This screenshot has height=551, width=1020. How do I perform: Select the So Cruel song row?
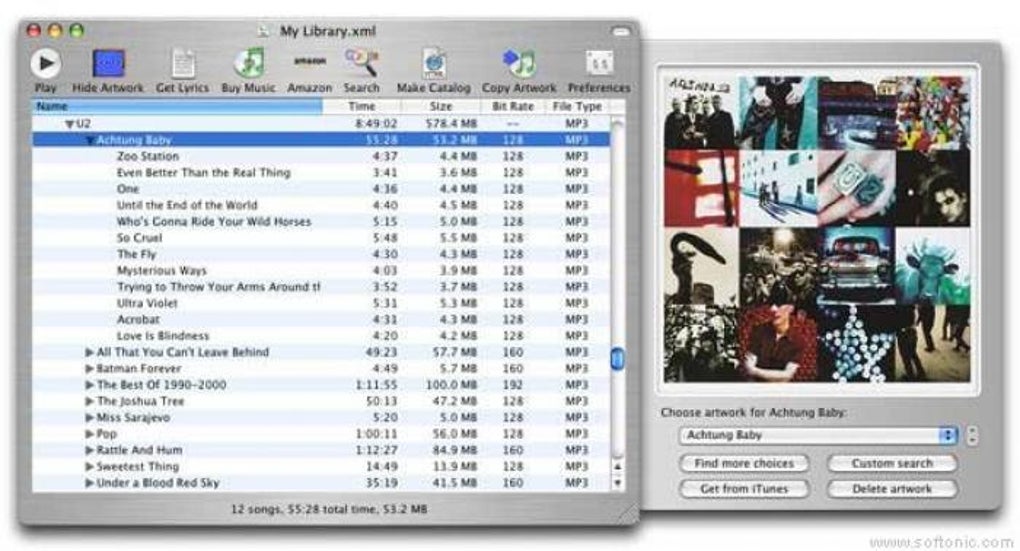(x=321, y=238)
